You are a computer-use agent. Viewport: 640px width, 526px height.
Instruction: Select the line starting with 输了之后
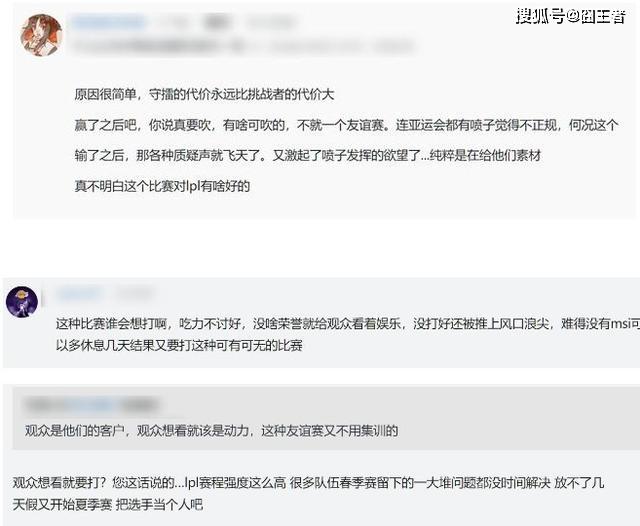coord(308,155)
